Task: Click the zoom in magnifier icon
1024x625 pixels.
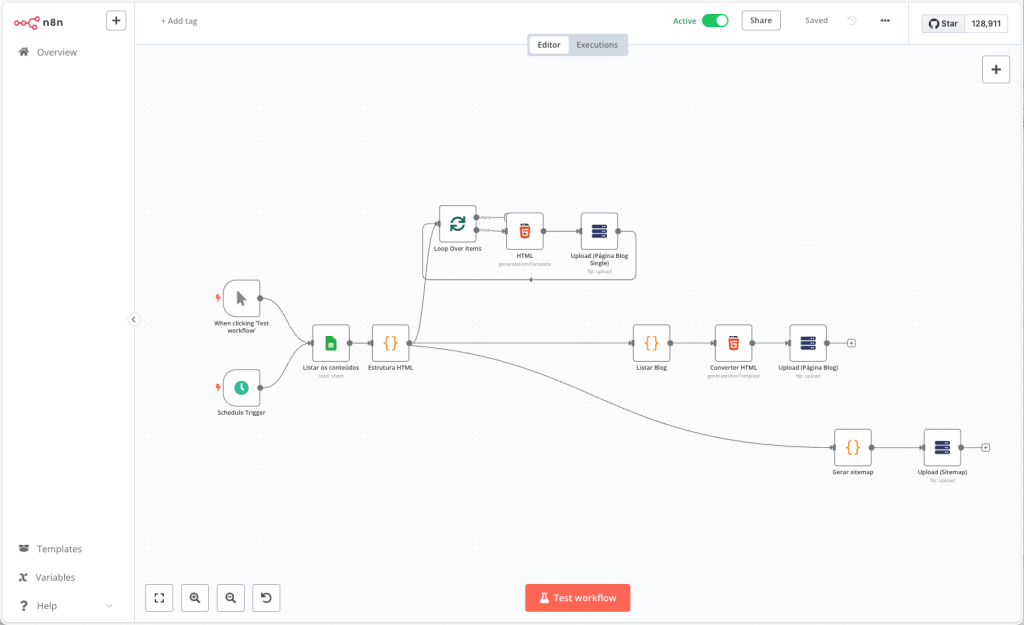Action: coord(195,598)
